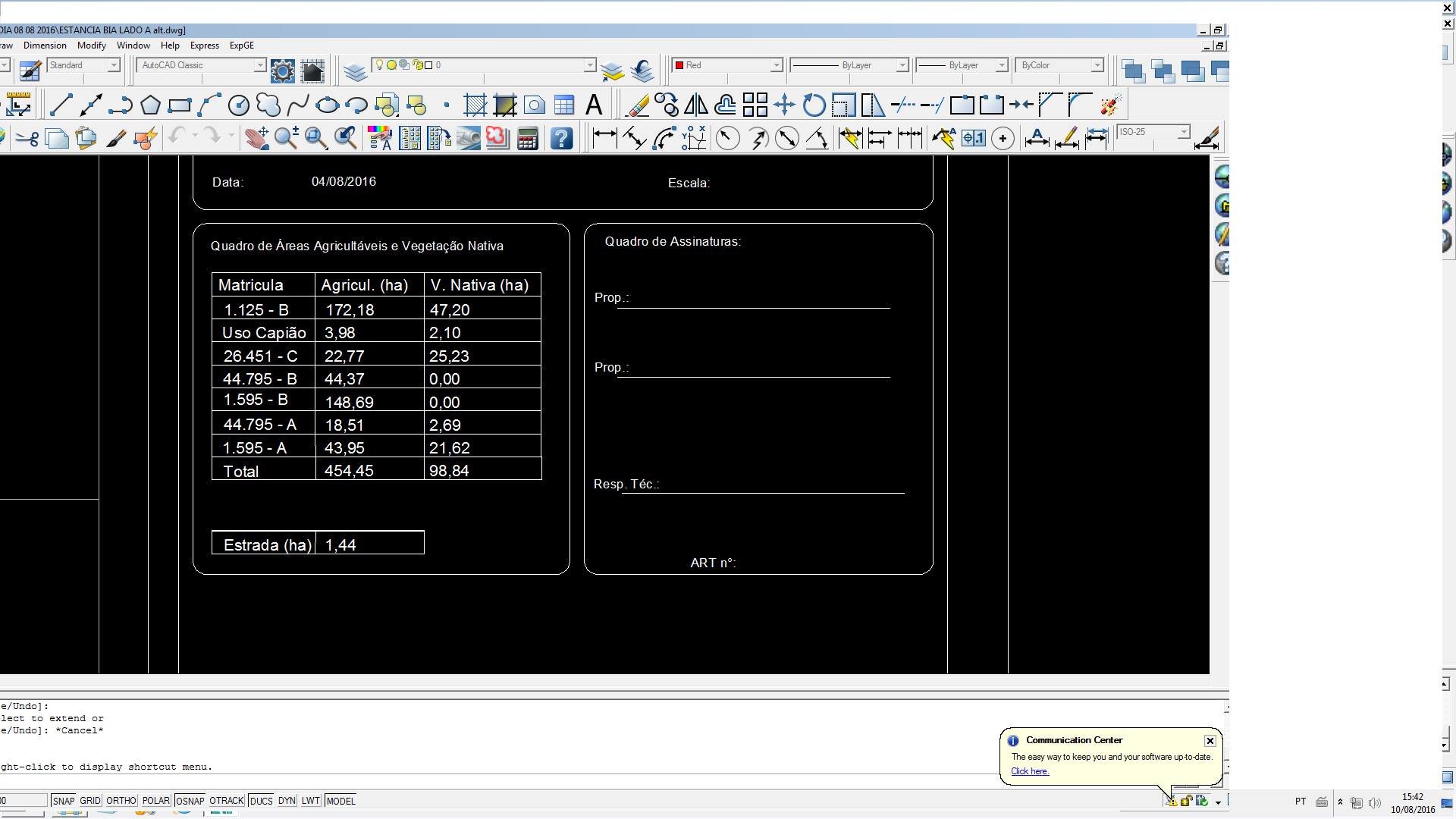Select the Circle draw tool
The image size is (1456, 819).
point(239,105)
